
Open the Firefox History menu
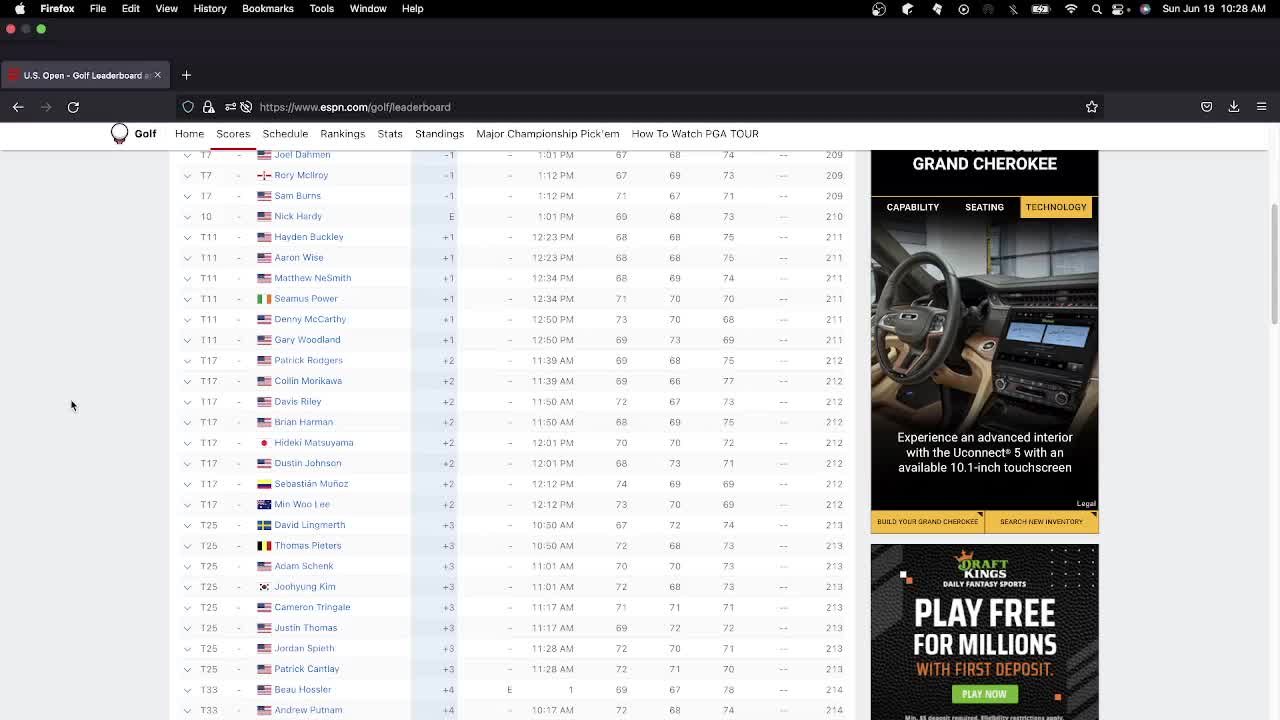pos(209,8)
